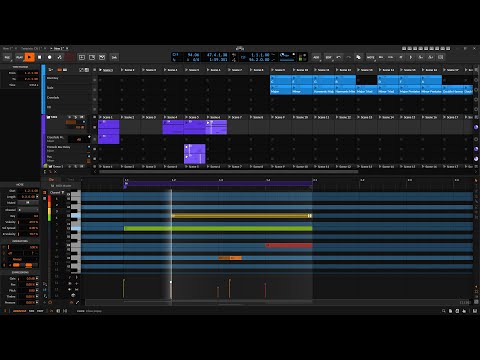
Task: Click the second of the three view toolbar icons
Action: click(x=92, y=57)
